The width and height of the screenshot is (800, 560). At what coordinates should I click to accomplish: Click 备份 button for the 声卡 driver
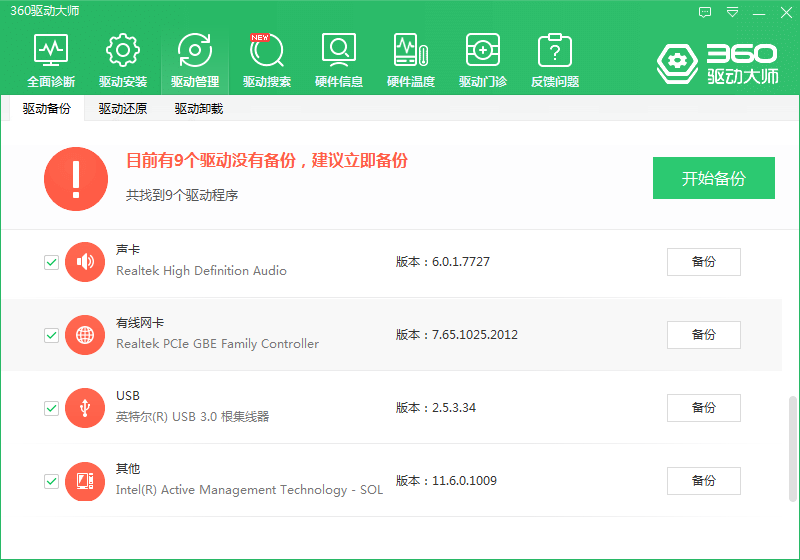click(703, 262)
